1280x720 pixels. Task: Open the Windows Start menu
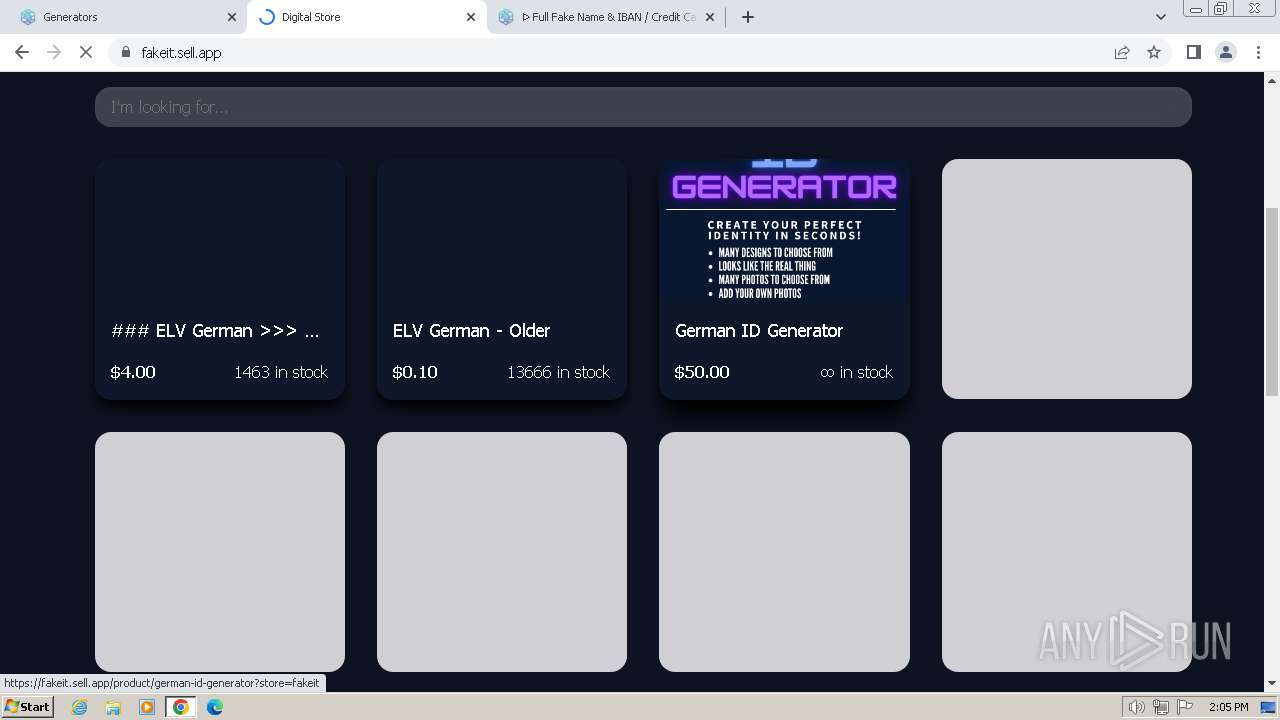point(27,707)
